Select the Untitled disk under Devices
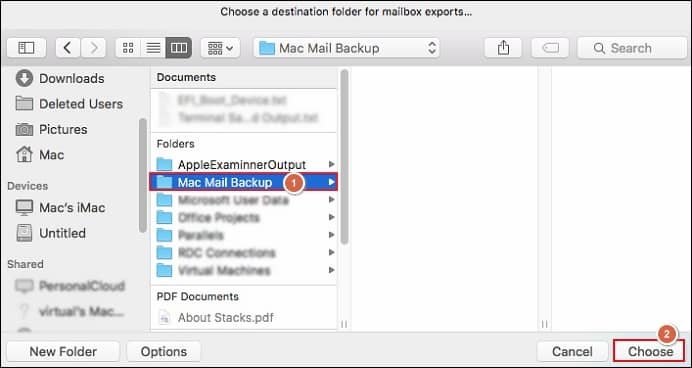This screenshot has width=692, height=368. tap(51, 233)
